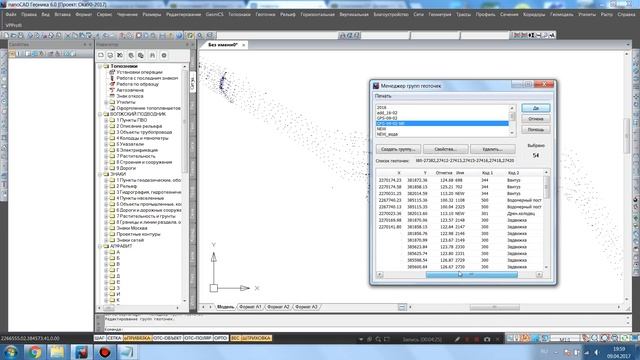Toggle ОРТО mode in status bar
The height and width of the screenshot is (360, 640).
click(220, 338)
